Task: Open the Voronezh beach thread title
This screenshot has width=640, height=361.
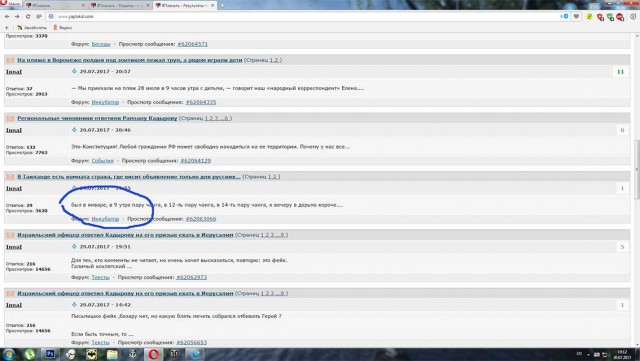Action: tap(130, 60)
